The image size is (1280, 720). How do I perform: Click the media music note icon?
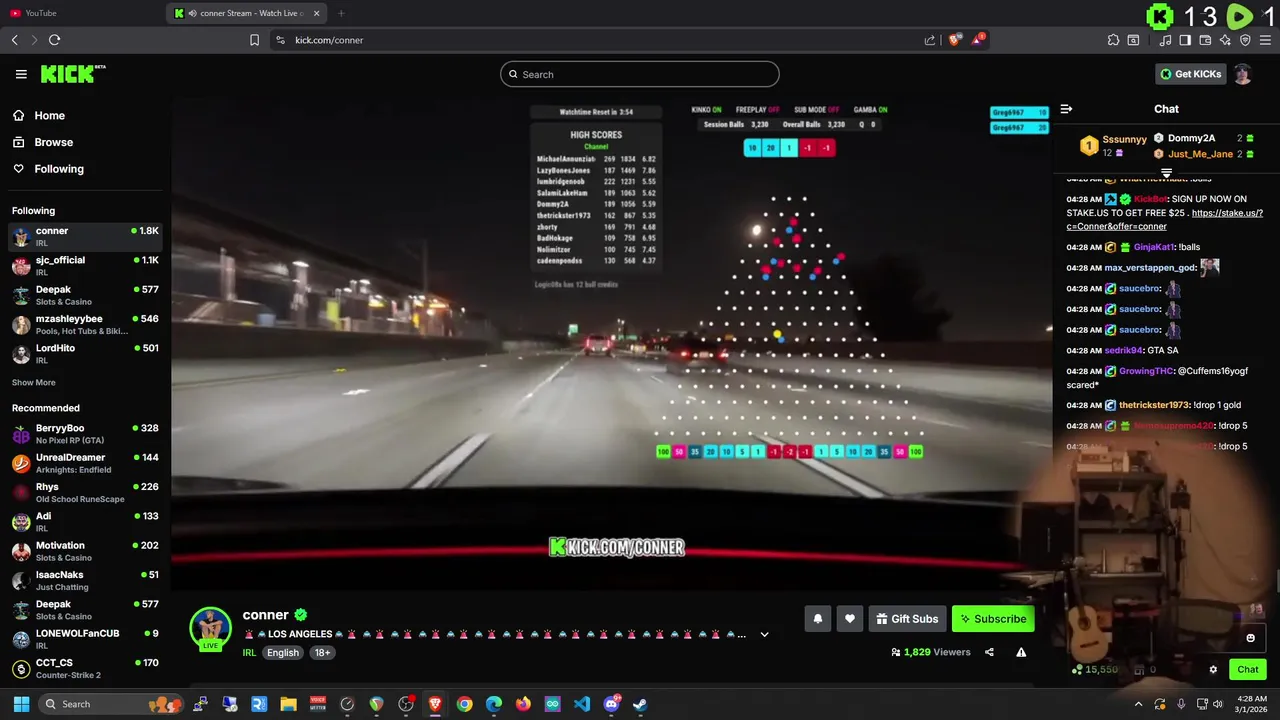1165,40
